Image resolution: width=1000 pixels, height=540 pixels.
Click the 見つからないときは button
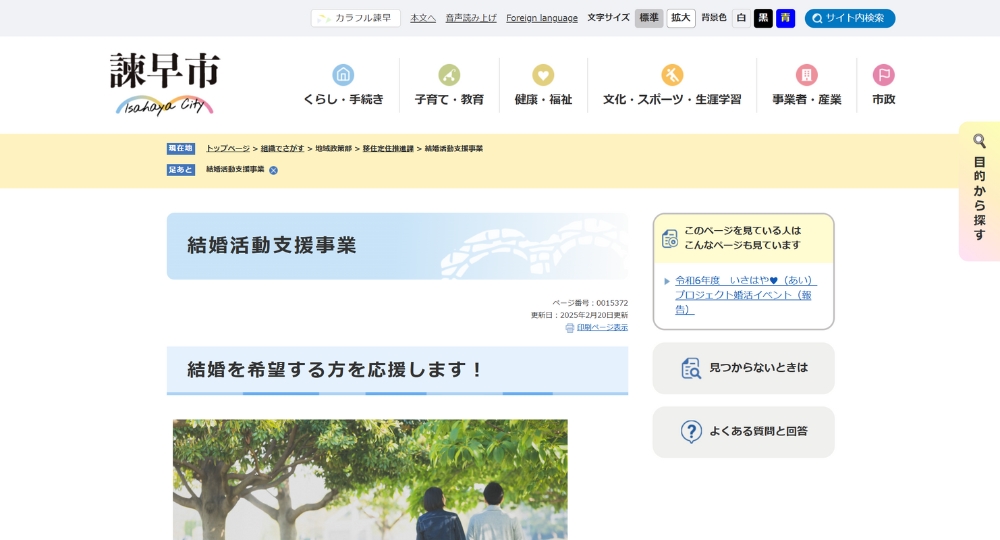pyautogui.click(x=744, y=369)
